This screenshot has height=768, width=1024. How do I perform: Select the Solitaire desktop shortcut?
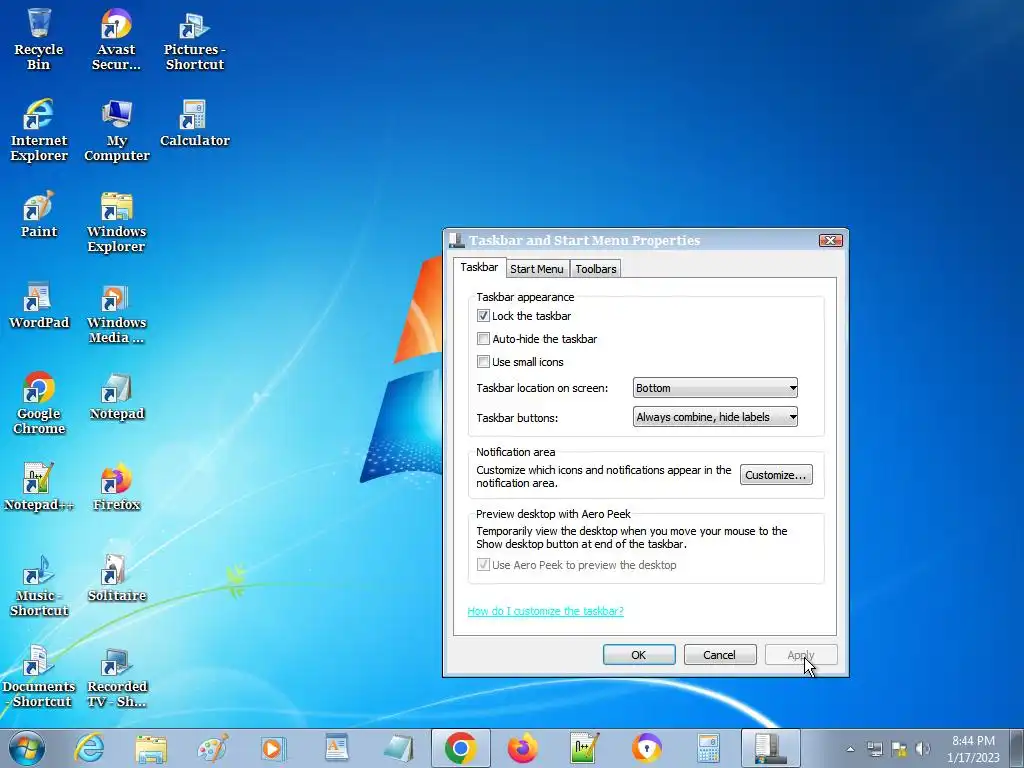(116, 579)
